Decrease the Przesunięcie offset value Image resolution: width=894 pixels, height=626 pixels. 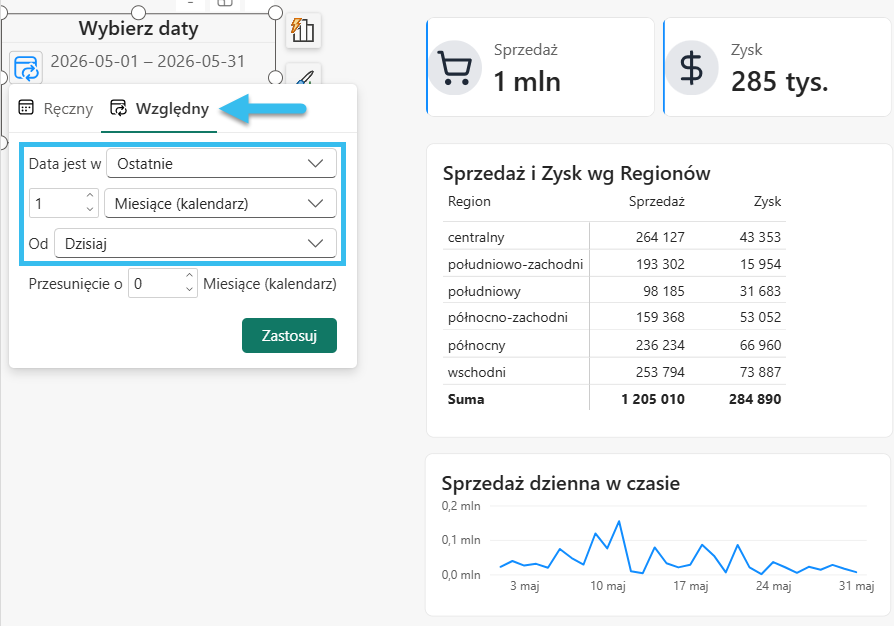coord(189,290)
